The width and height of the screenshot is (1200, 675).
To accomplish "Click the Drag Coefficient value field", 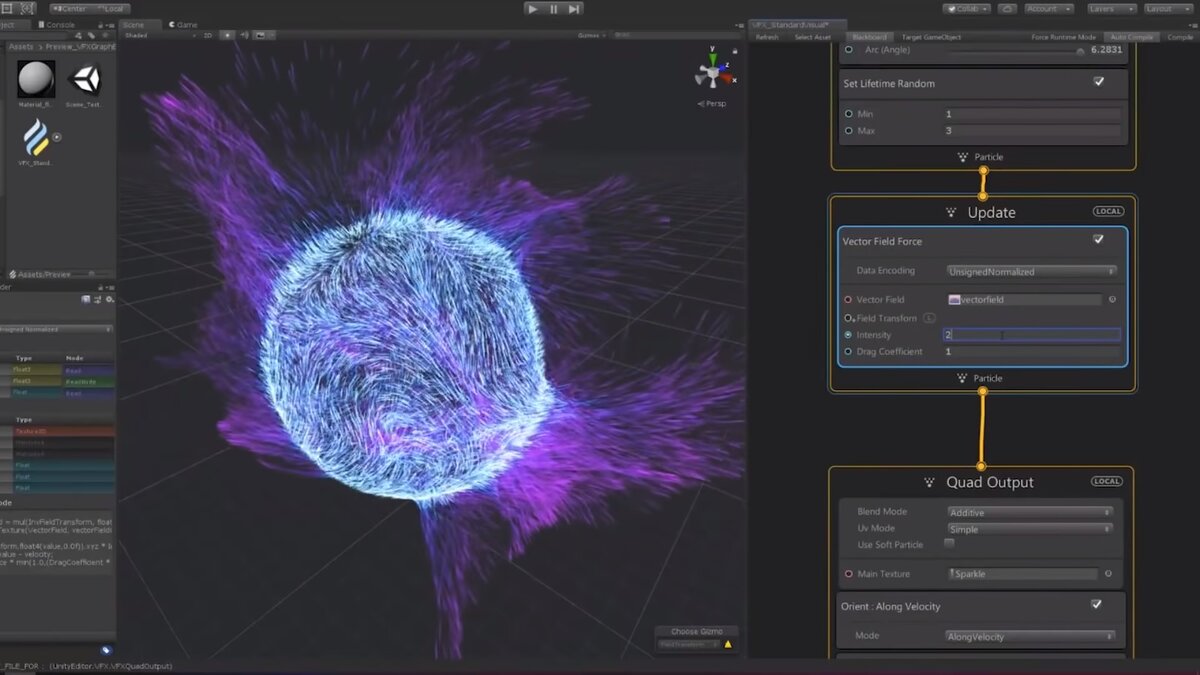I will pyautogui.click(x=1031, y=352).
